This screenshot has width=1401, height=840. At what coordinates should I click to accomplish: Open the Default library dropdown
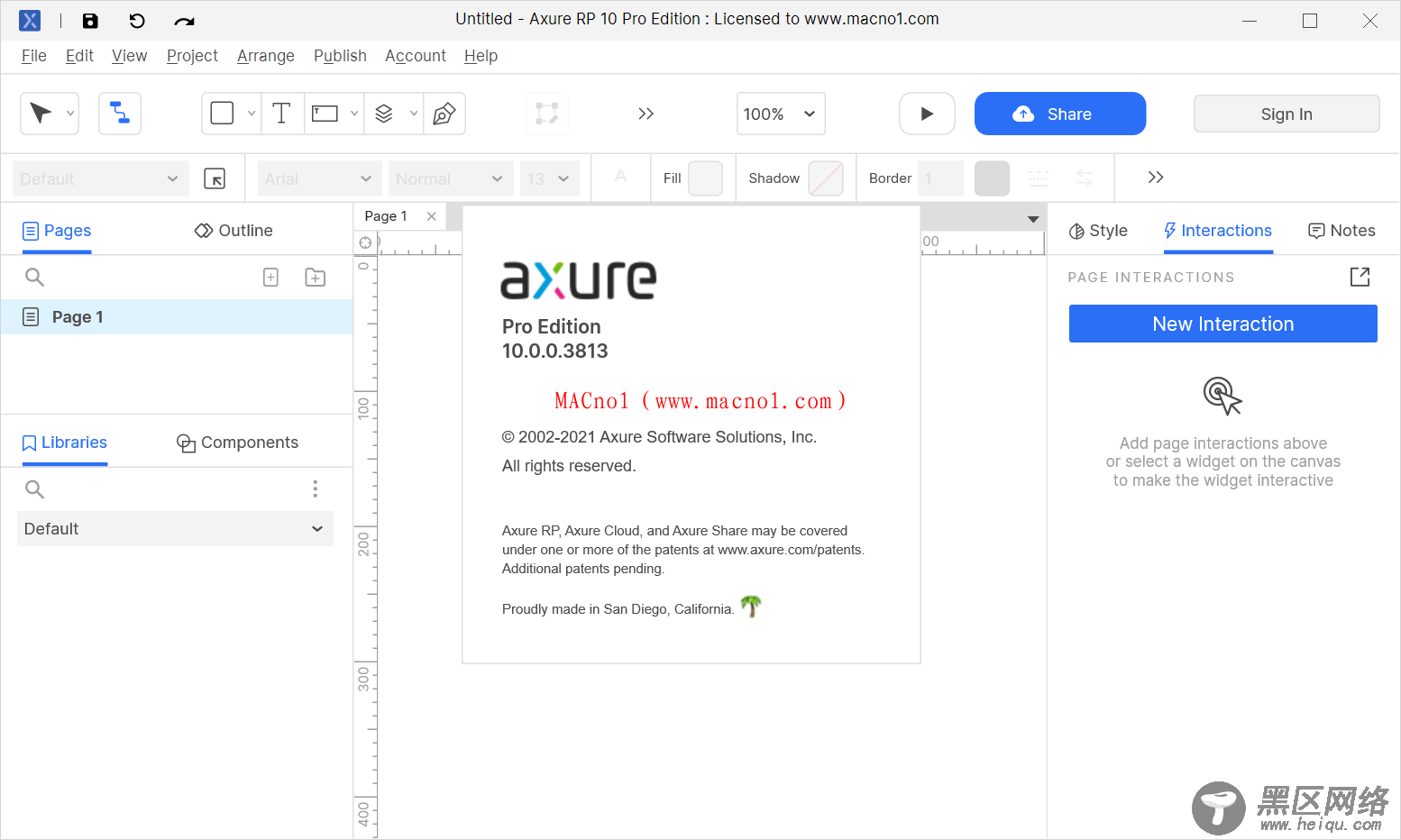pos(175,529)
